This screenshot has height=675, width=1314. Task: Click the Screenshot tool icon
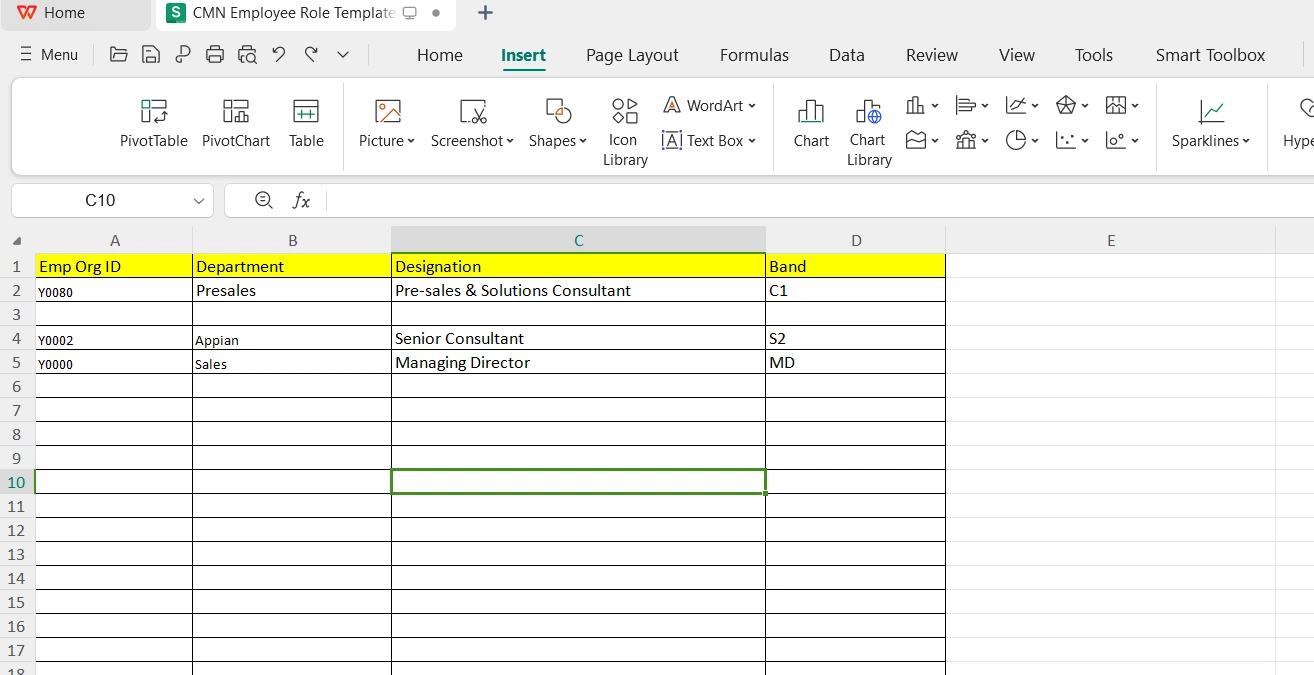(x=472, y=110)
